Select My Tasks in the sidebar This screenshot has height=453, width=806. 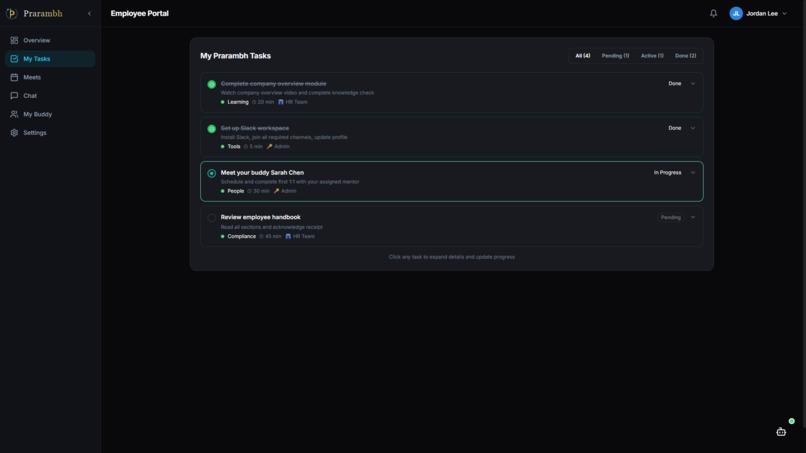point(50,59)
